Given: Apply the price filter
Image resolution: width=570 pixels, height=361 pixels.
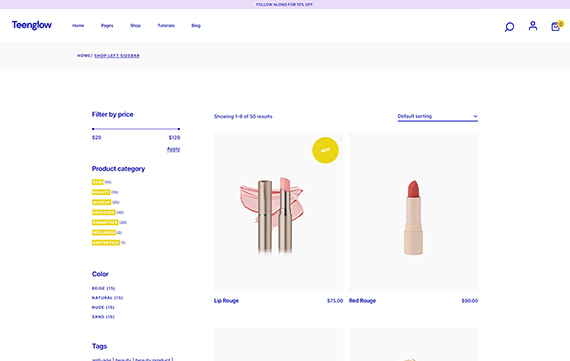Looking at the screenshot, I should pyautogui.click(x=173, y=149).
